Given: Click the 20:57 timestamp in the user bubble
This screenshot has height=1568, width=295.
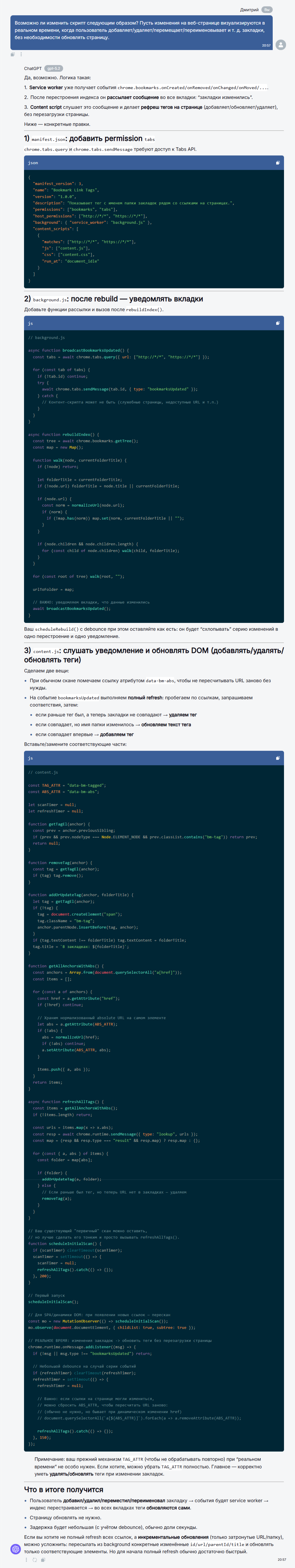Looking at the screenshot, I should (x=266, y=46).
